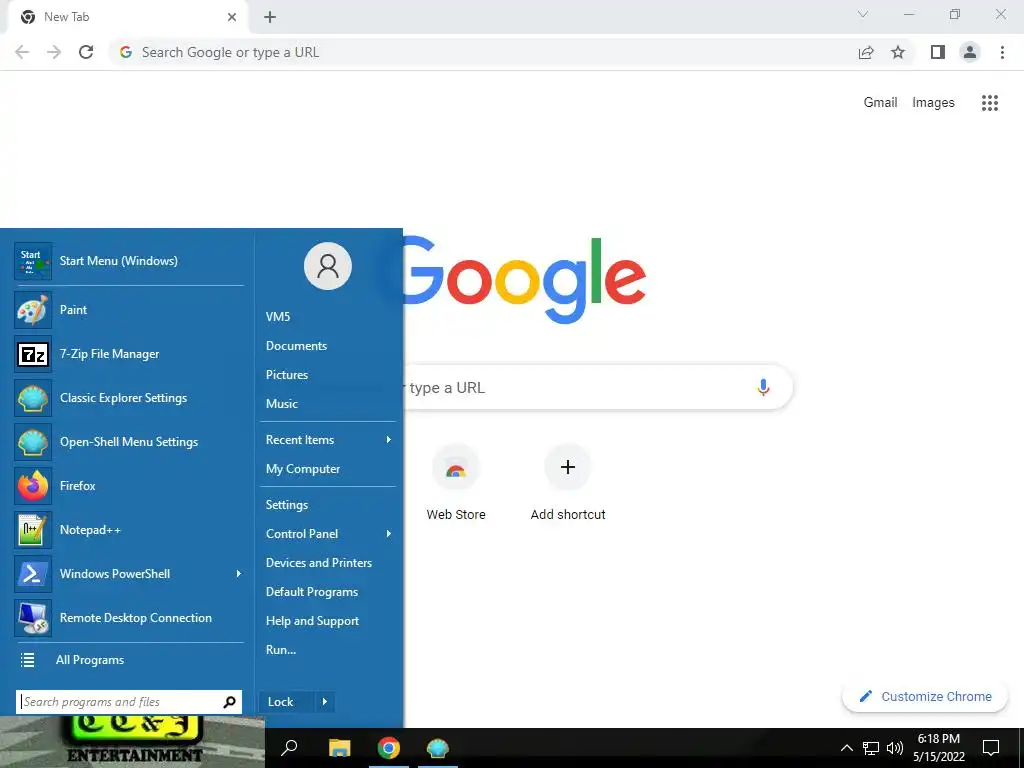
Task: Expand the Windows PowerShell submenu arrow
Action: [239, 573]
